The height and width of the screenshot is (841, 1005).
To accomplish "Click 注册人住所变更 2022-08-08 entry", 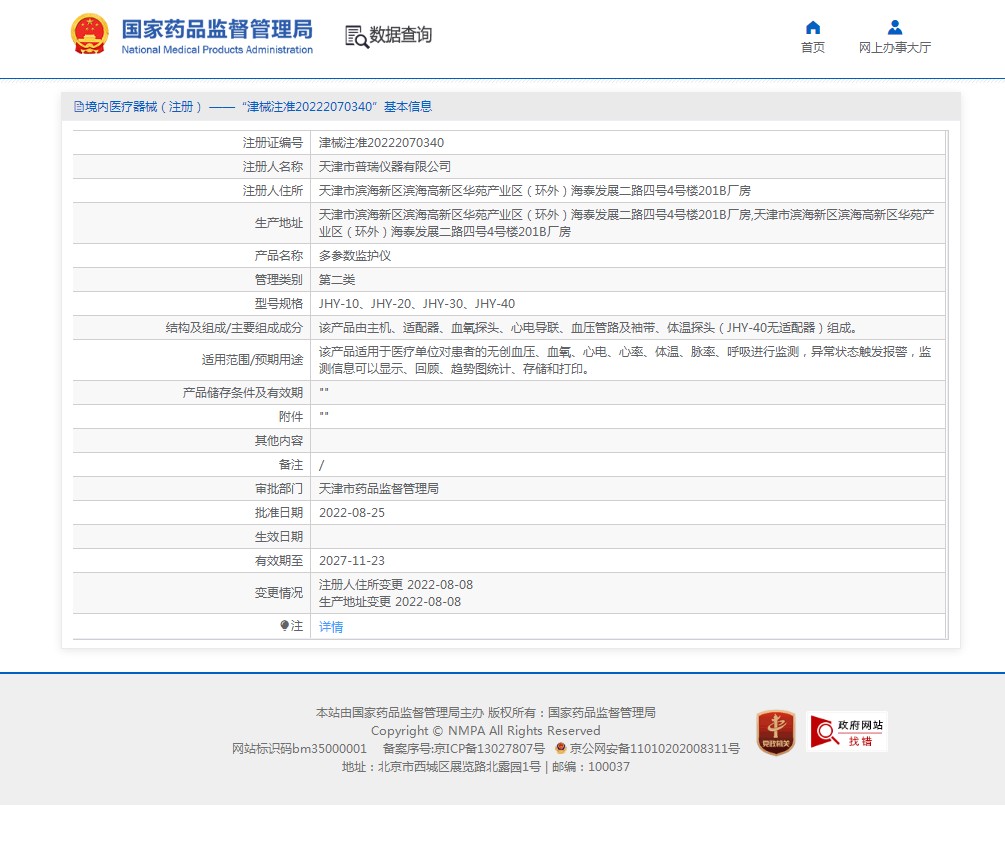I will 395,585.
